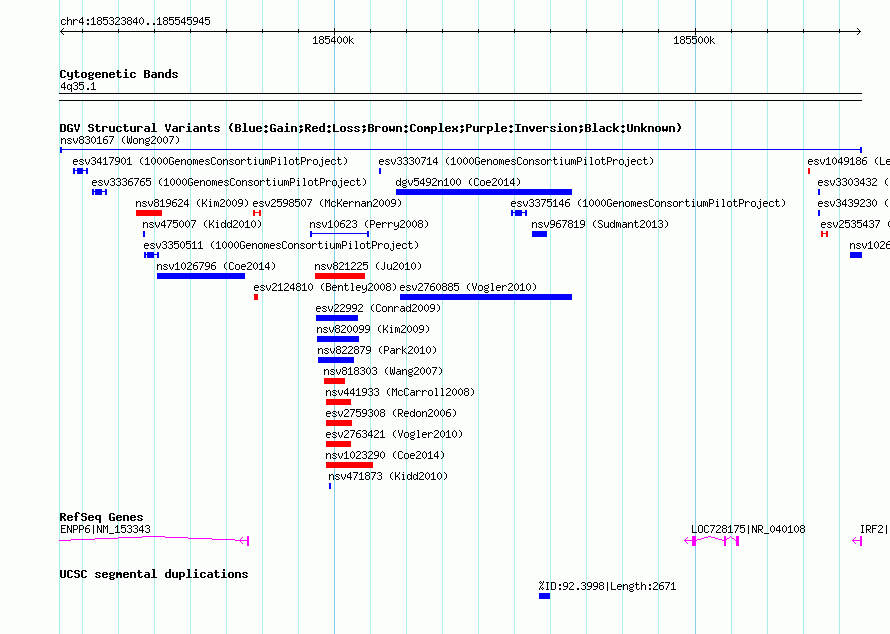The height and width of the screenshot is (634, 890).
Task: Open variant nsv475007 (Kidd2010)
Action: (x=202, y=224)
